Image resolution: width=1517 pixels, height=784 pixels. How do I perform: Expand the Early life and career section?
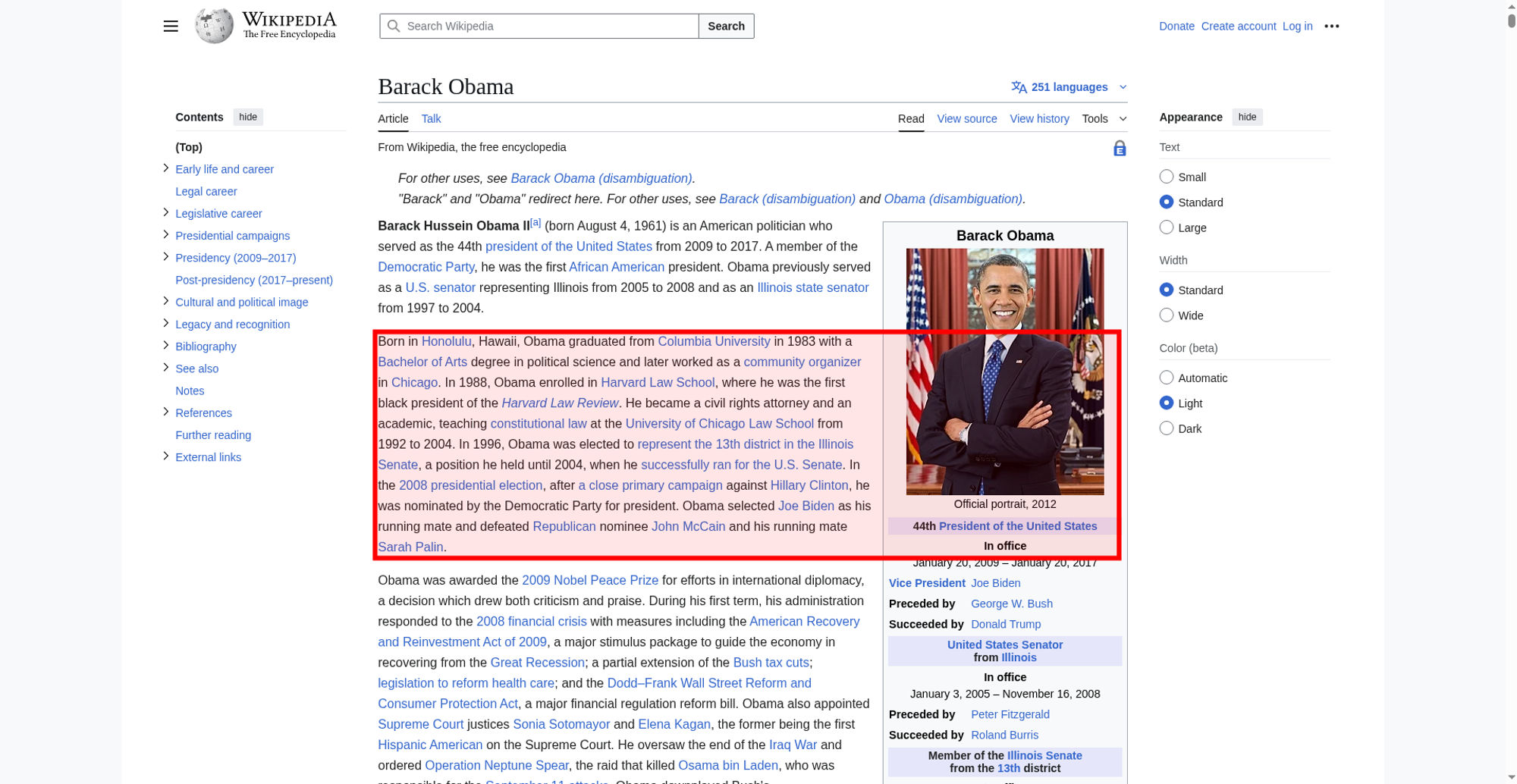[166, 168]
